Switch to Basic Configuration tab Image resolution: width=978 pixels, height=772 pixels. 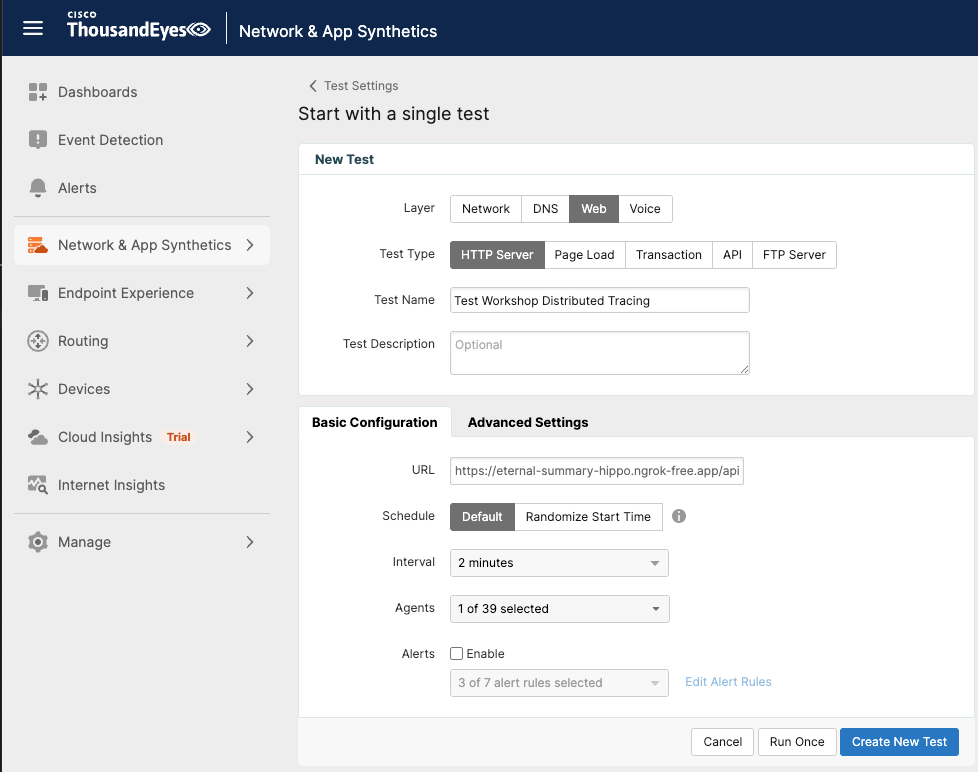[x=375, y=422]
